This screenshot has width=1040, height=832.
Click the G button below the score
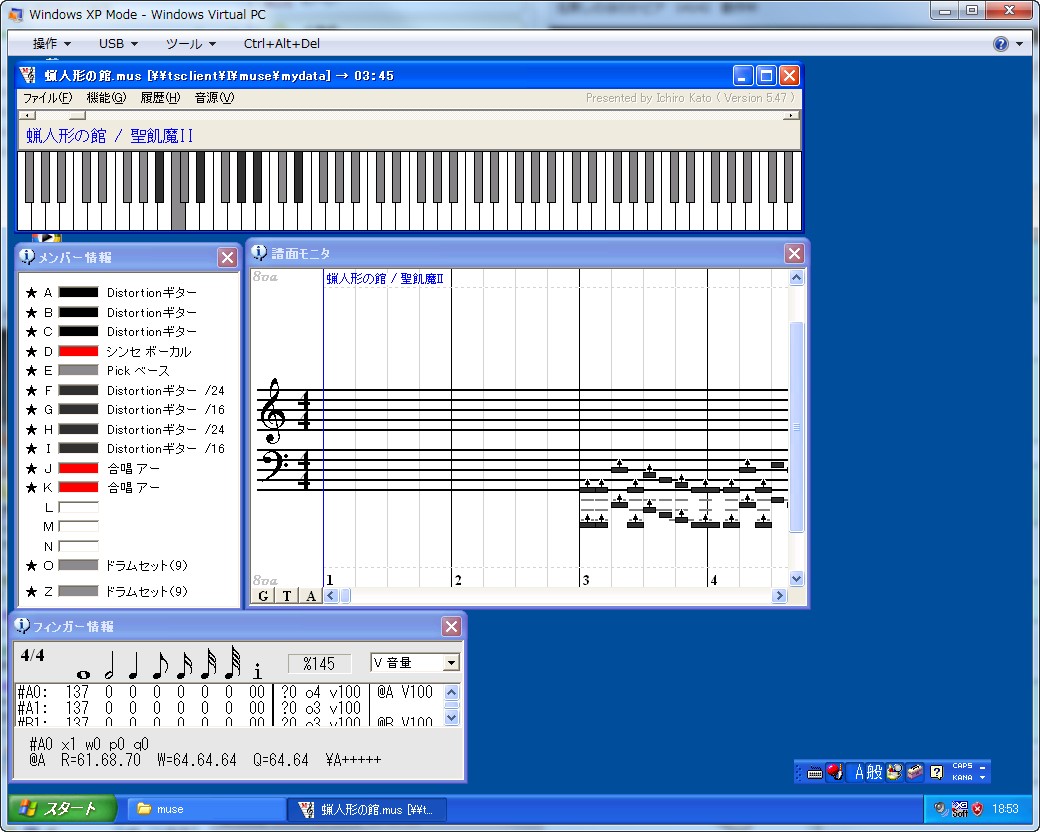pyautogui.click(x=262, y=596)
